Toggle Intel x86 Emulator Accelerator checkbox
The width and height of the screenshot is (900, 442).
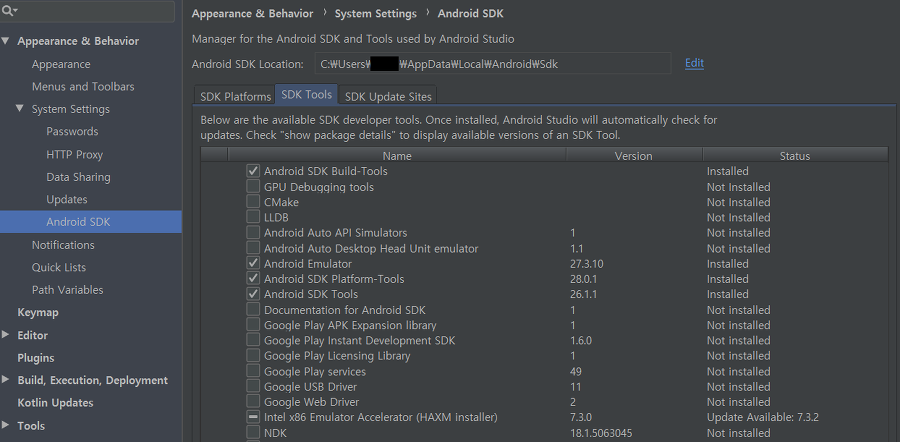pyautogui.click(x=253, y=417)
